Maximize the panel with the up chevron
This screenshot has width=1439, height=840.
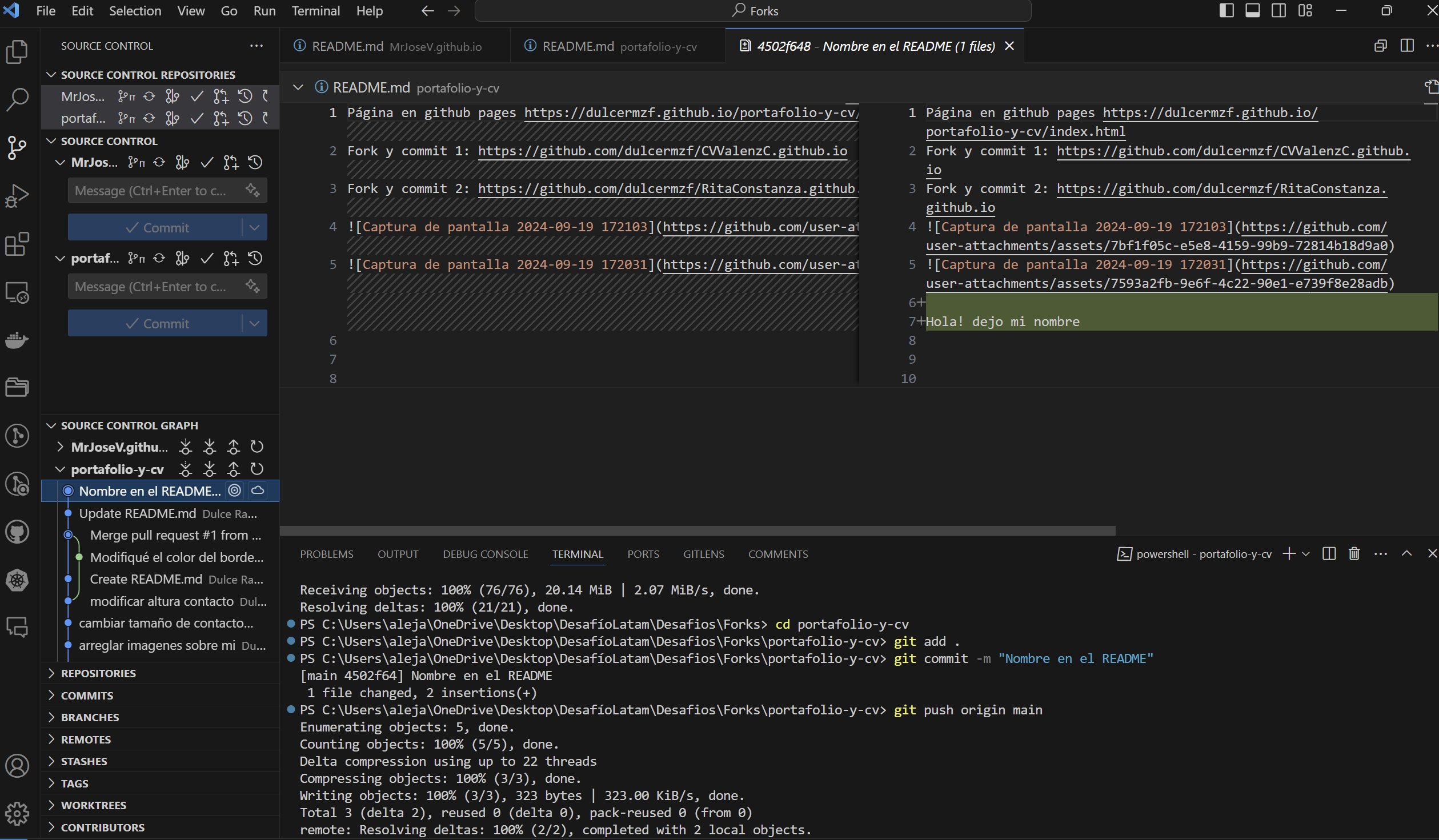click(x=1407, y=554)
